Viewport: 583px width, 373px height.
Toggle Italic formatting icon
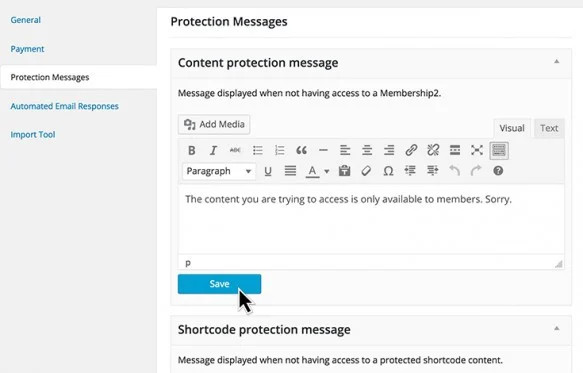213,151
